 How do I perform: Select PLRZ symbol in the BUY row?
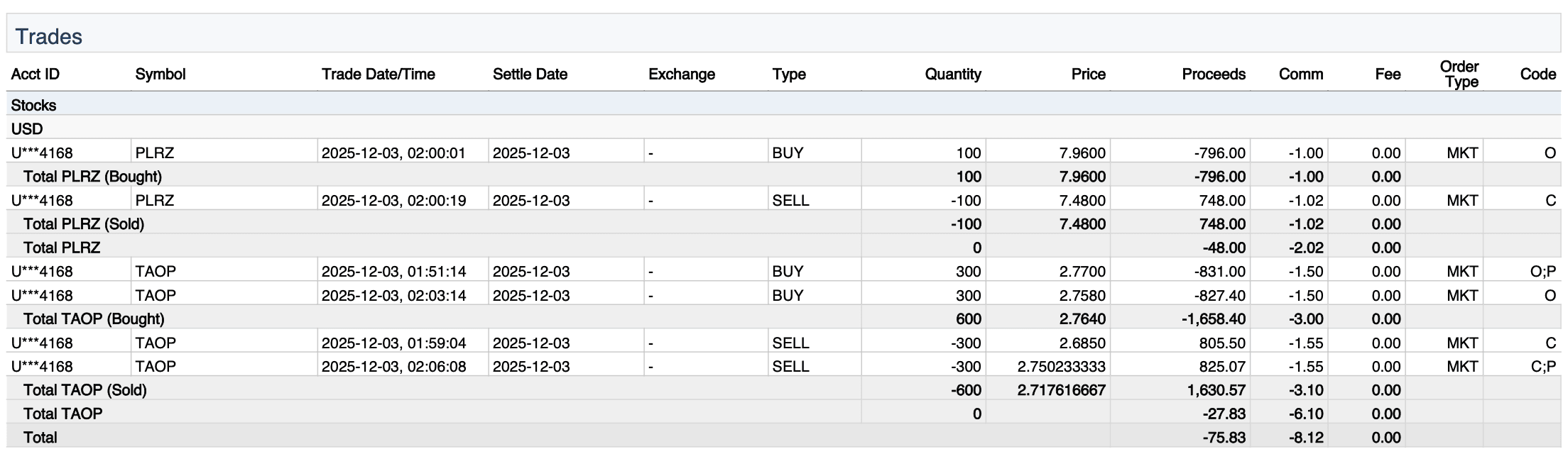155,153
